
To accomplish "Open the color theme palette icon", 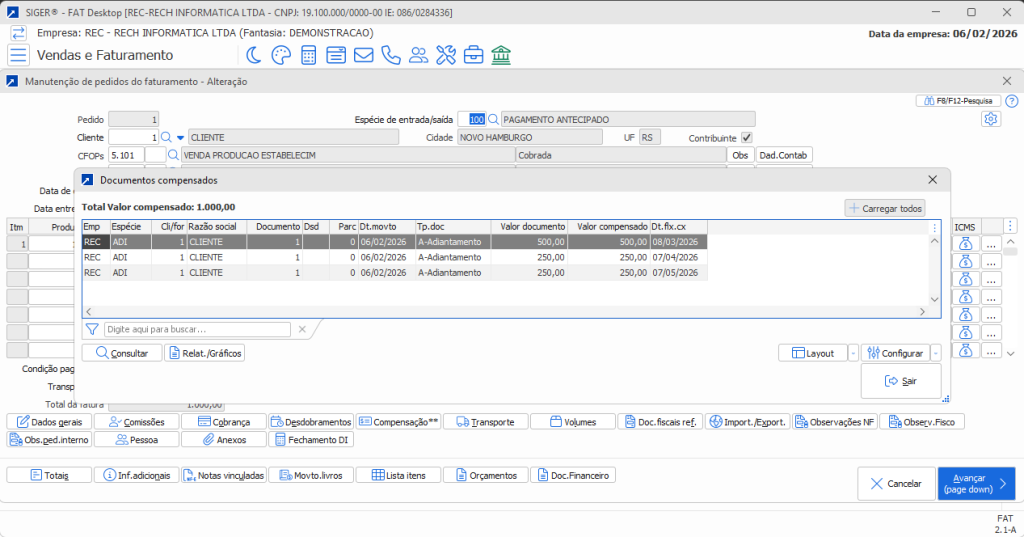I will pos(281,55).
